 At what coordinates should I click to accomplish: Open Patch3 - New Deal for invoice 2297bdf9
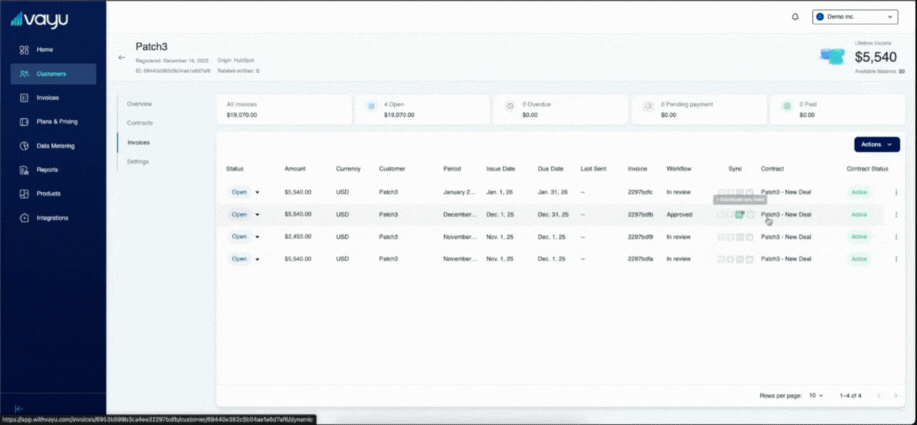point(786,237)
